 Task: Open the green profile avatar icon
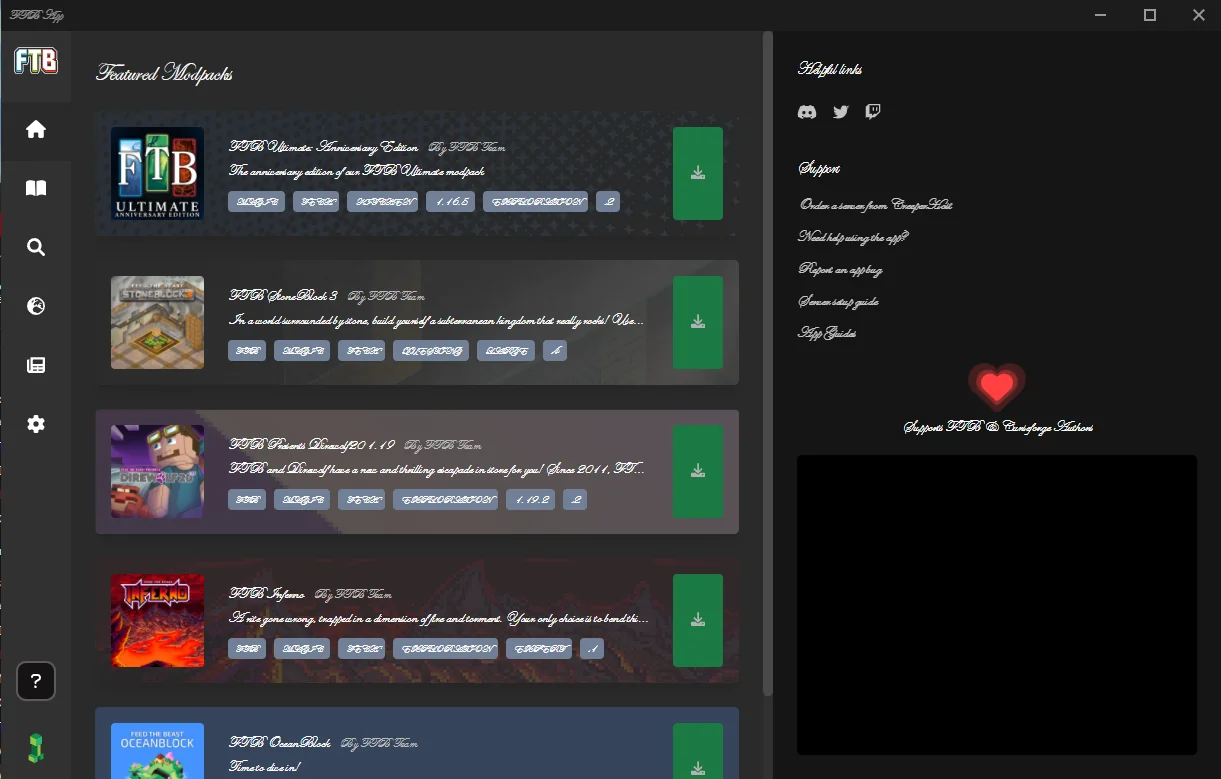coord(36,747)
